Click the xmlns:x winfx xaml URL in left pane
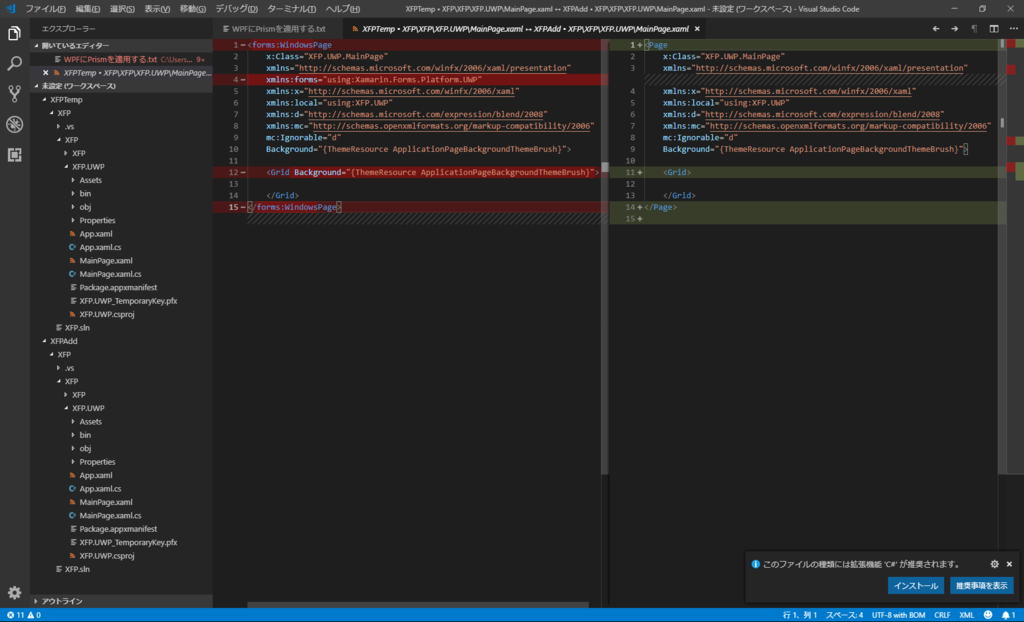The image size is (1024, 622). (x=413, y=91)
